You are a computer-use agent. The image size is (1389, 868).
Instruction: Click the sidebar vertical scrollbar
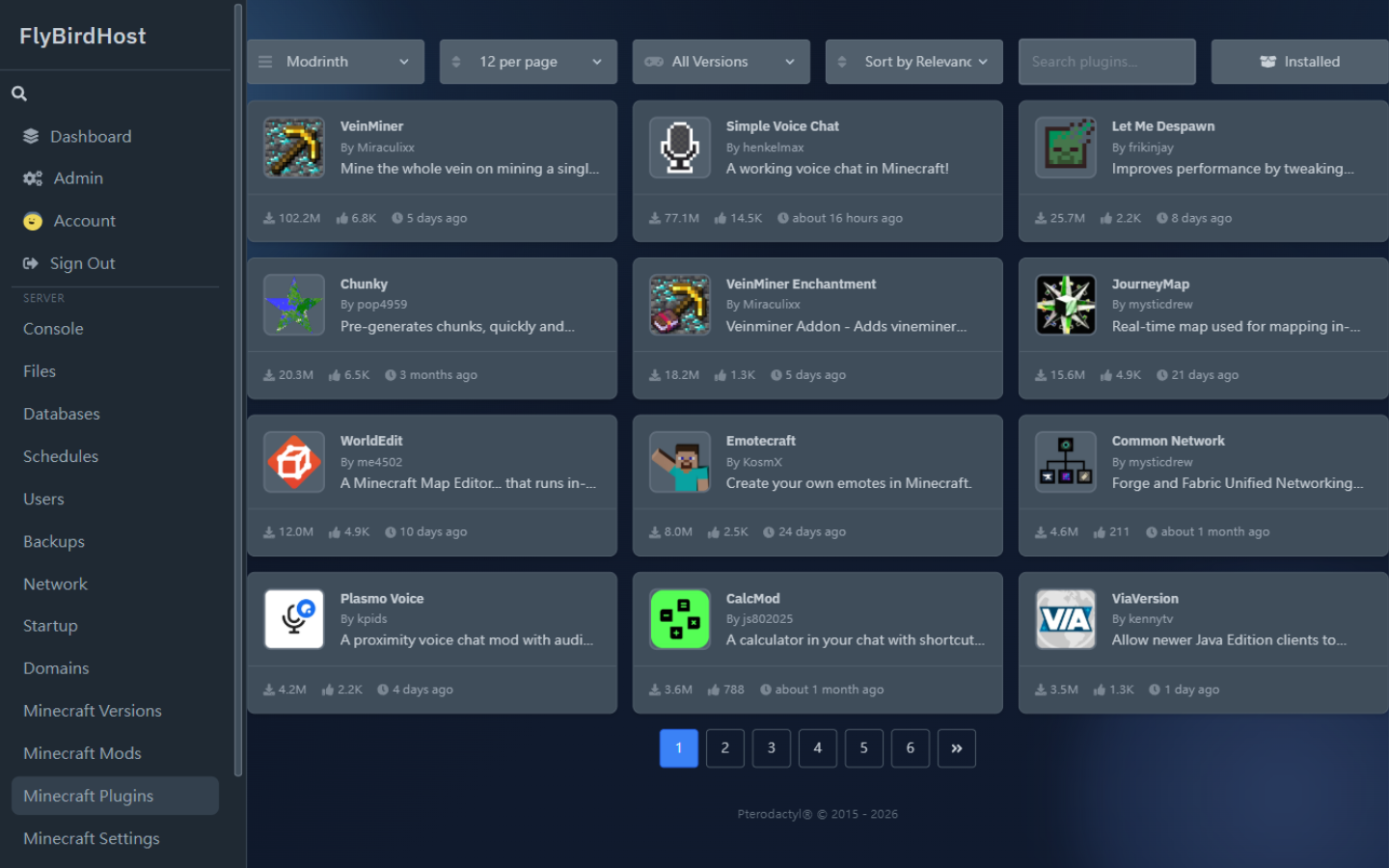(x=238, y=390)
